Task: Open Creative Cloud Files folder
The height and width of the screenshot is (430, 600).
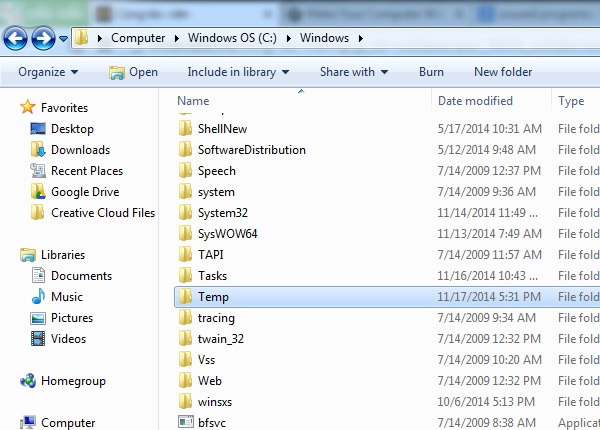Action: [x=102, y=213]
